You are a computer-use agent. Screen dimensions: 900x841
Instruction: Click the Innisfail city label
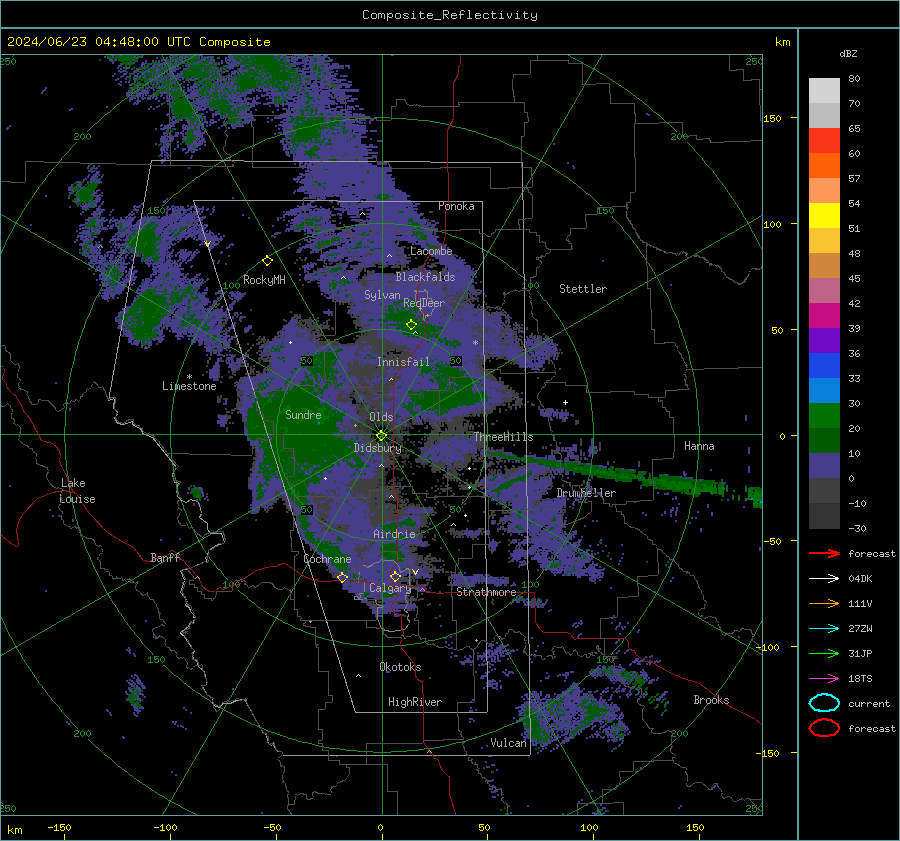[x=403, y=362]
